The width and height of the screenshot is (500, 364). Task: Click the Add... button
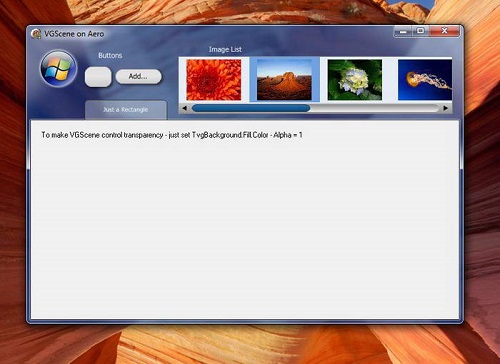[138, 76]
